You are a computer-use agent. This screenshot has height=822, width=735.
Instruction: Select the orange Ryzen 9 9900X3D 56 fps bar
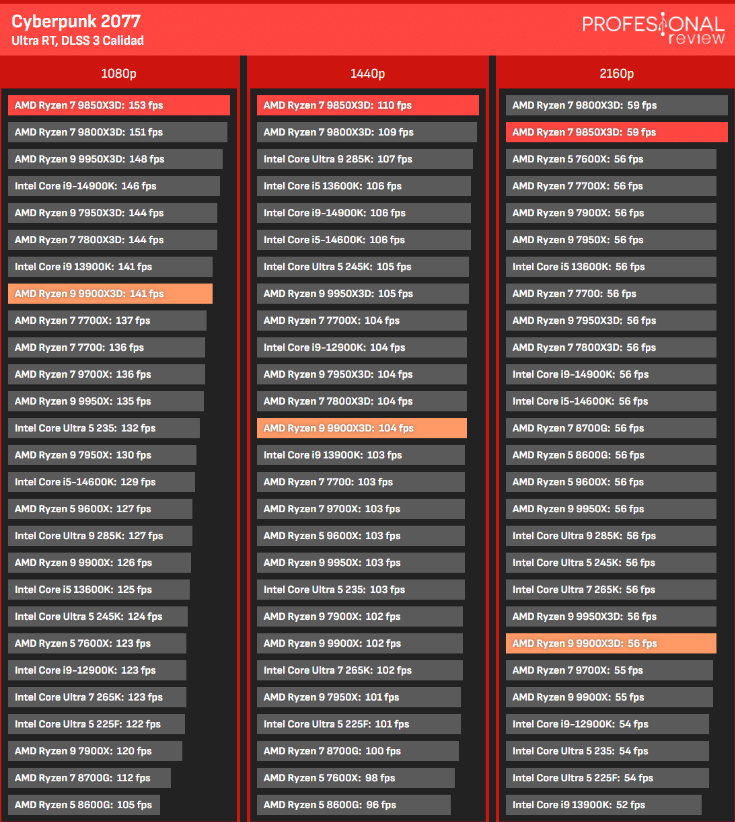click(x=611, y=643)
